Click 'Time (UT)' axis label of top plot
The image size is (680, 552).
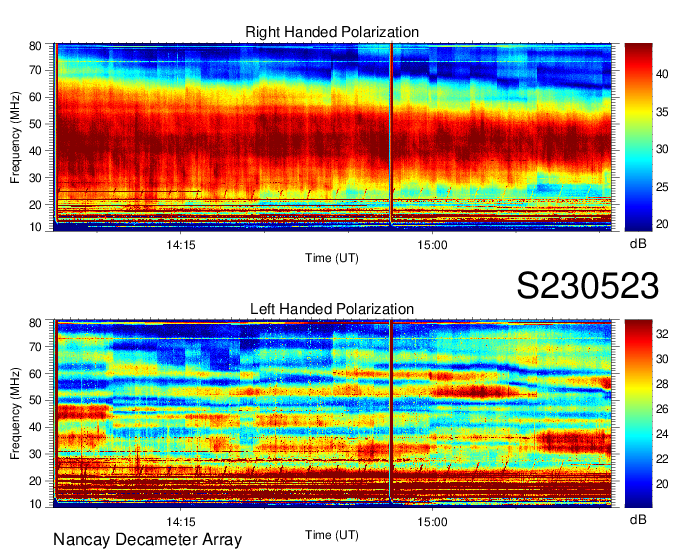coord(332,258)
